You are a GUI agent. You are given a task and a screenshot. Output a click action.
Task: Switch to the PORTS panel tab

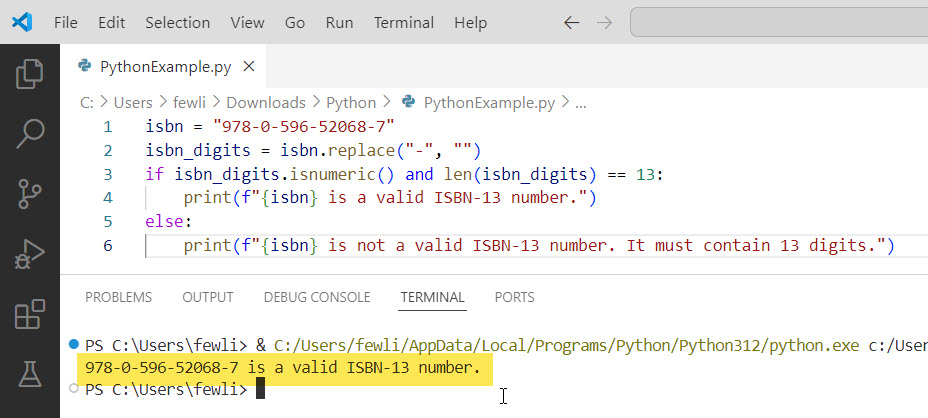click(x=514, y=297)
